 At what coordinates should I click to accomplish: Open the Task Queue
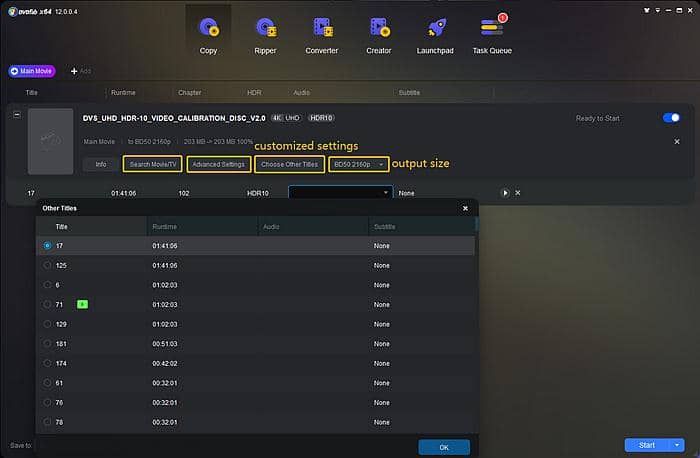click(492, 36)
